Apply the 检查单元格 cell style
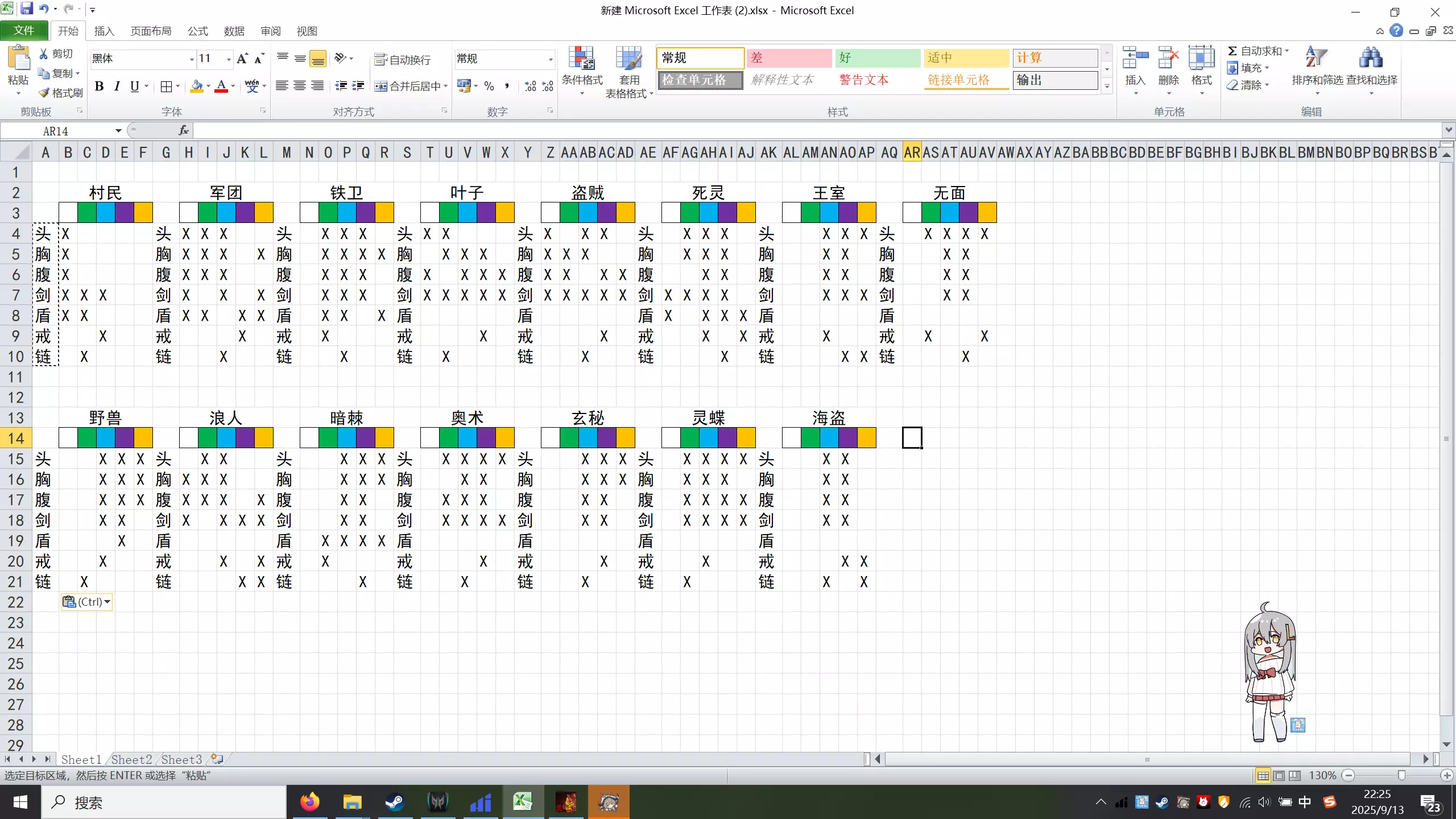The width and height of the screenshot is (1456, 819). (x=700, y=80)
